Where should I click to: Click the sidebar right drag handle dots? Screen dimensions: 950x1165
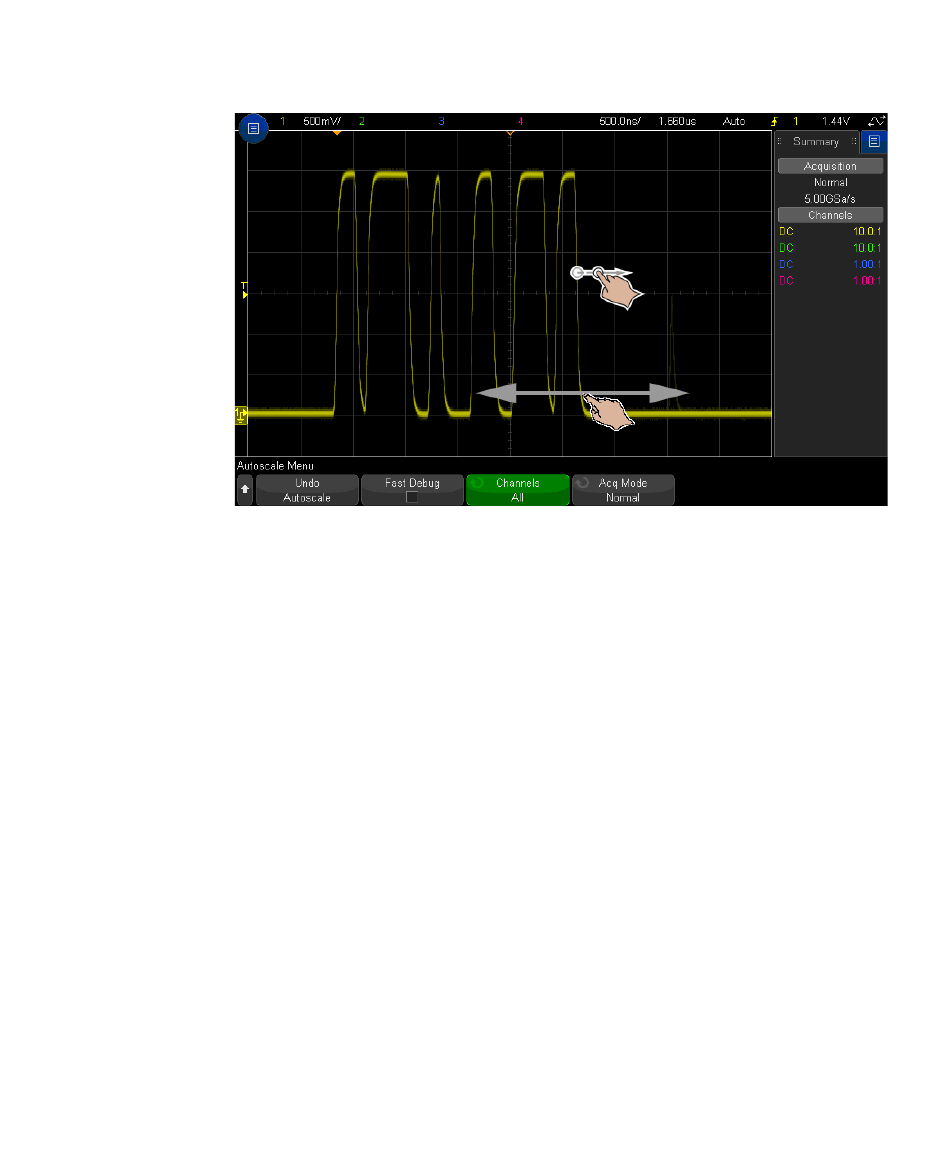coord(854,141)
